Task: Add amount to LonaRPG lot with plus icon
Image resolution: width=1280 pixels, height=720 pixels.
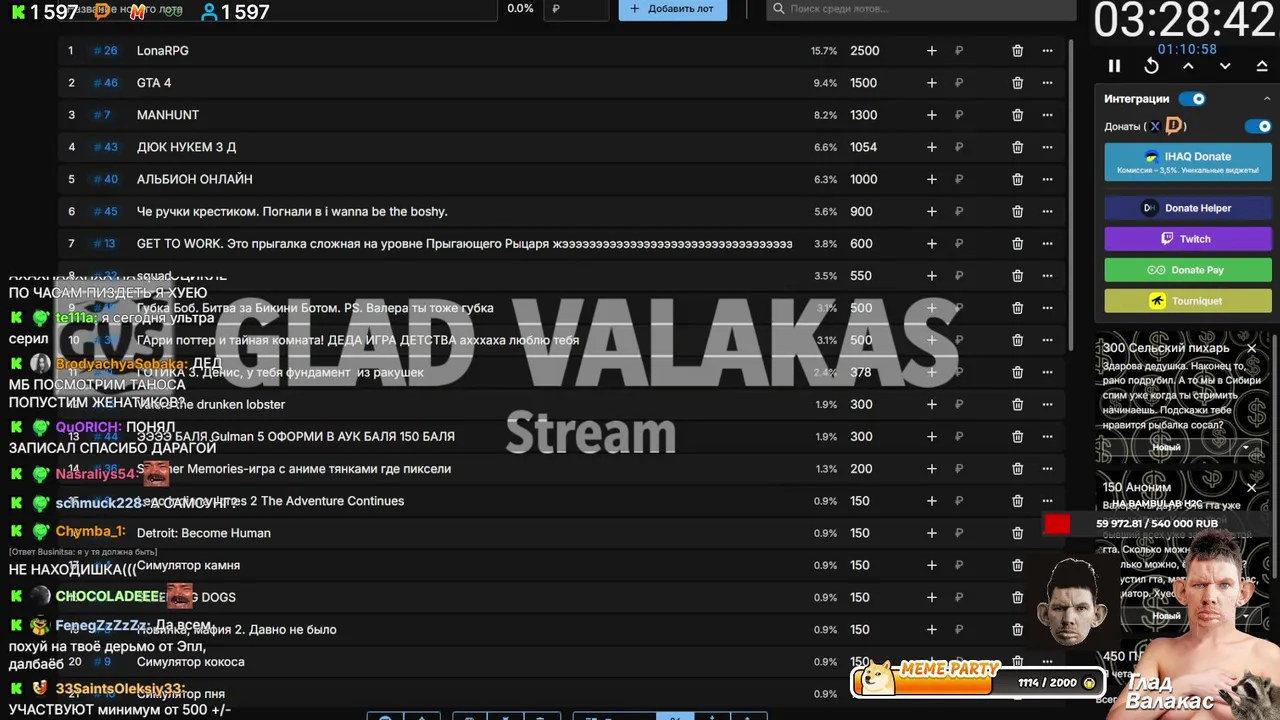Action: click(931, 50)
